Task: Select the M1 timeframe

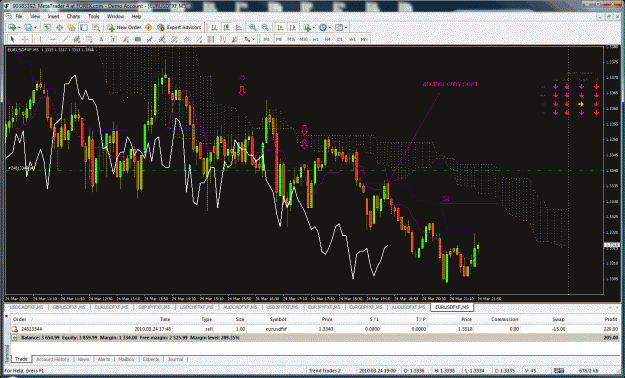Action: 267,39
